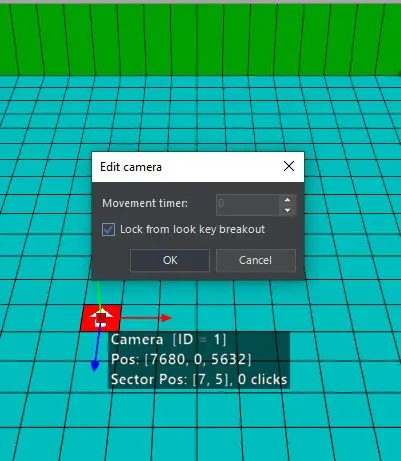This screenshot has width=401, height=461.
Task: Click Cancel in the Edit camera dialog
Action: pos(256,260)
